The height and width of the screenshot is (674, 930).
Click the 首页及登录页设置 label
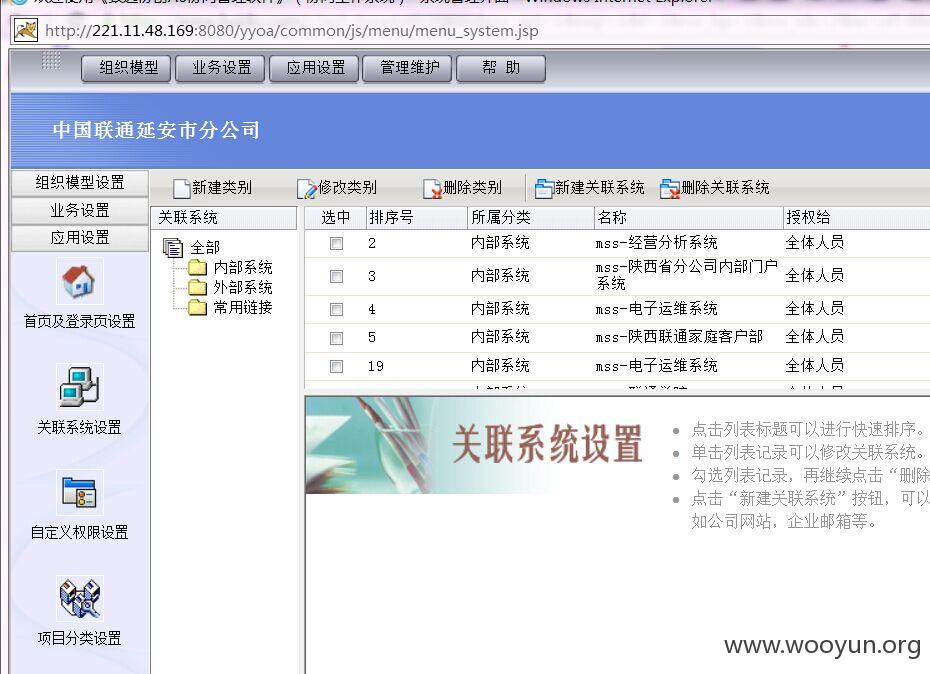tap(79, 322)
